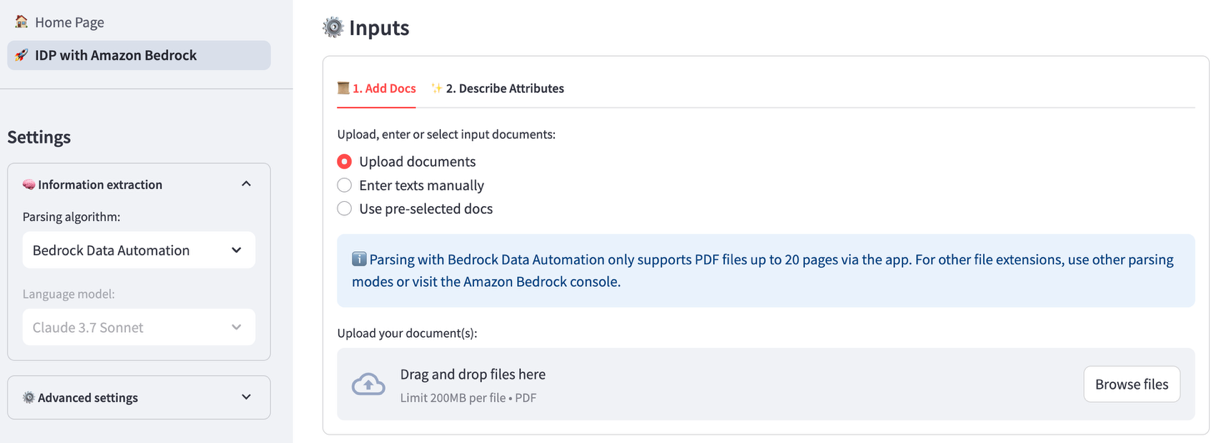Click the info icon in the blue notice
The width and height of the screenshot is (1219, 443).
point(358,259)
